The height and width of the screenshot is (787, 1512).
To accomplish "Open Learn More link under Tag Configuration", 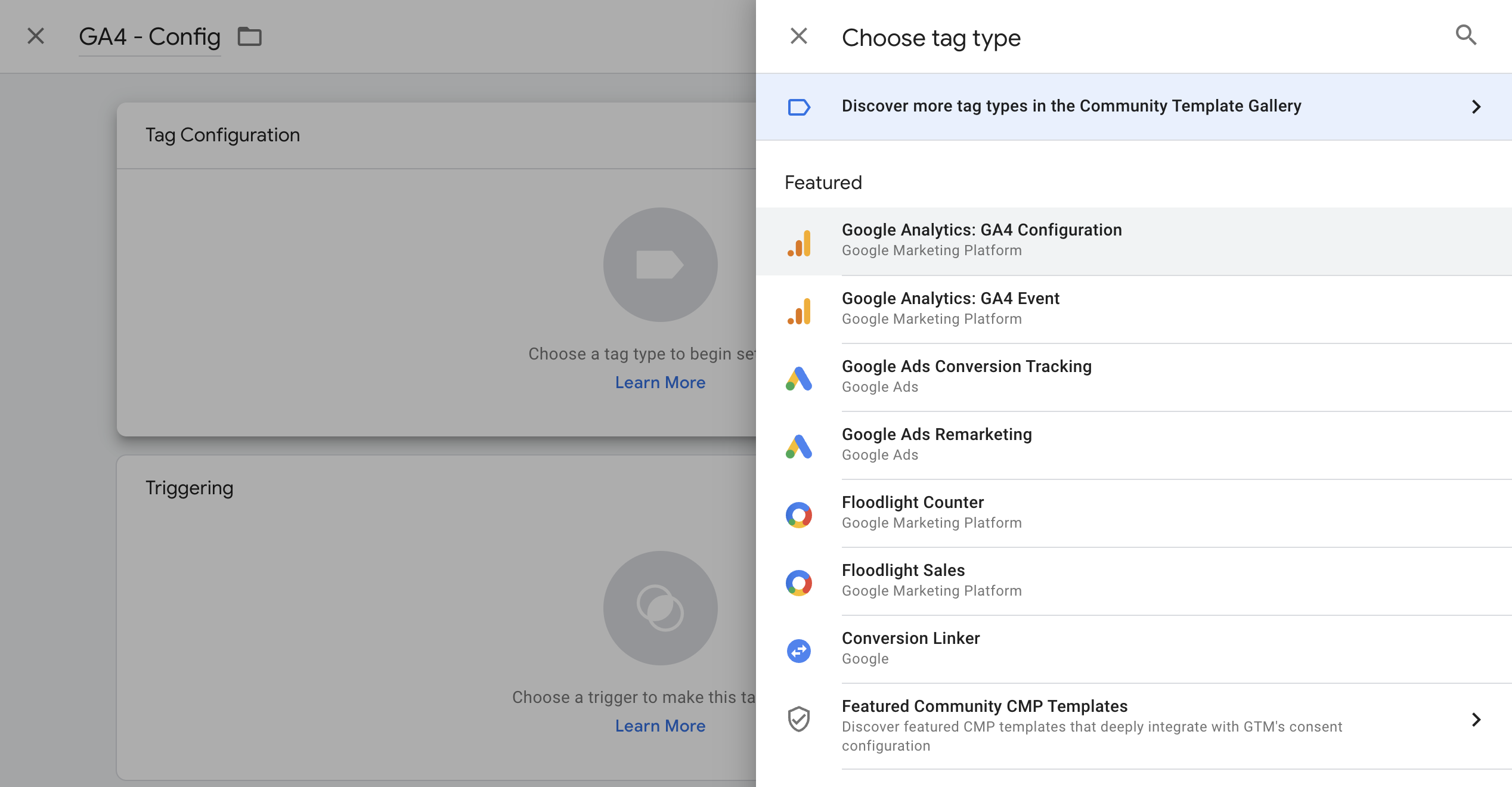I will [660, 383].
